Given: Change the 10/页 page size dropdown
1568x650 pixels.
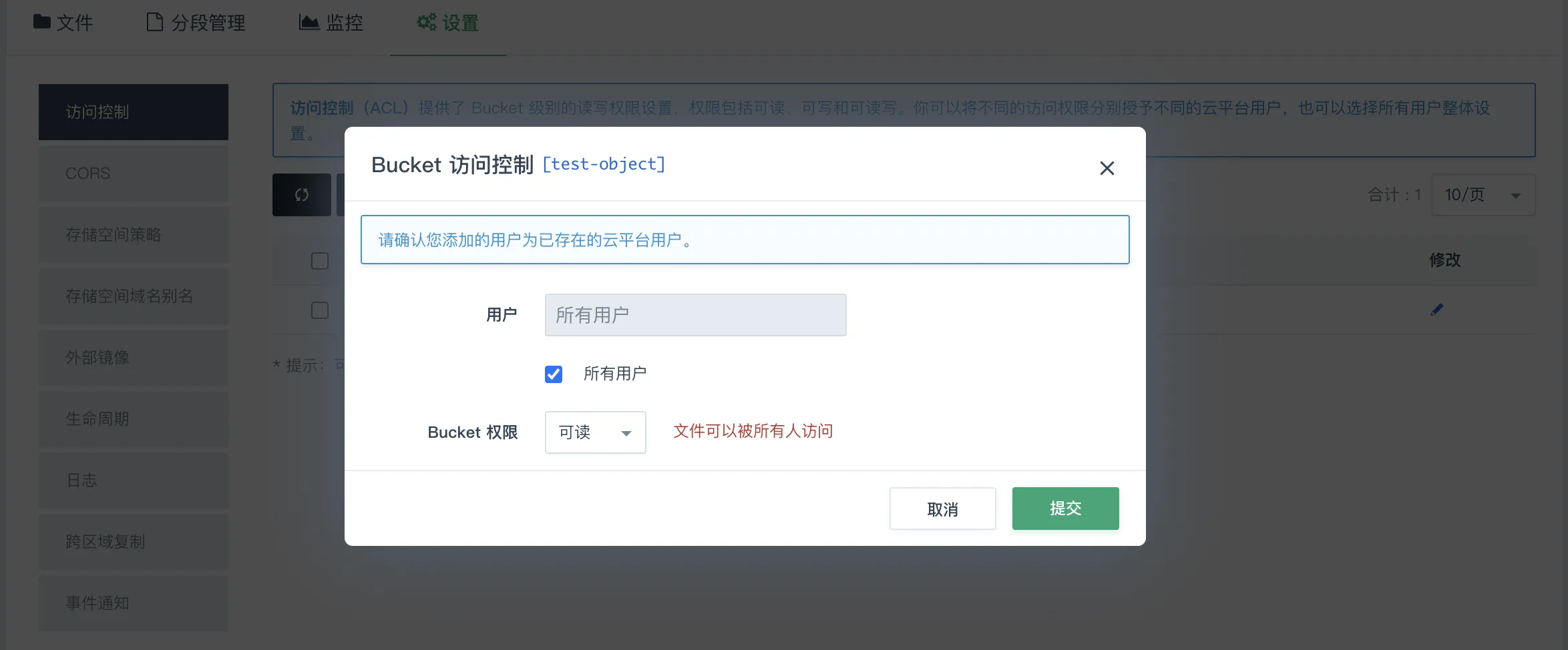Looking at the screenshot, I should tap(1483, 194).
